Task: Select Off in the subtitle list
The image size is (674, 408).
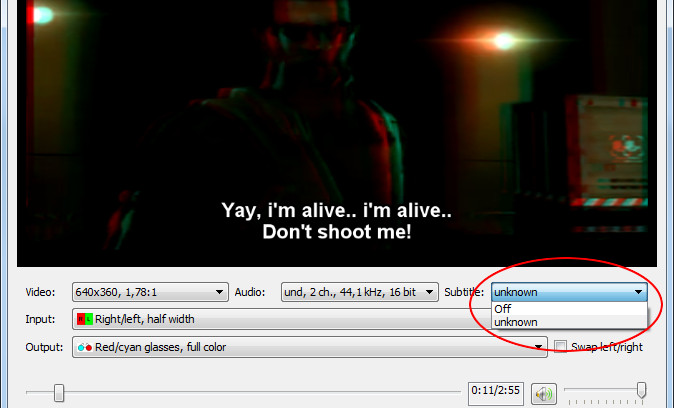Action: (569, 309)
